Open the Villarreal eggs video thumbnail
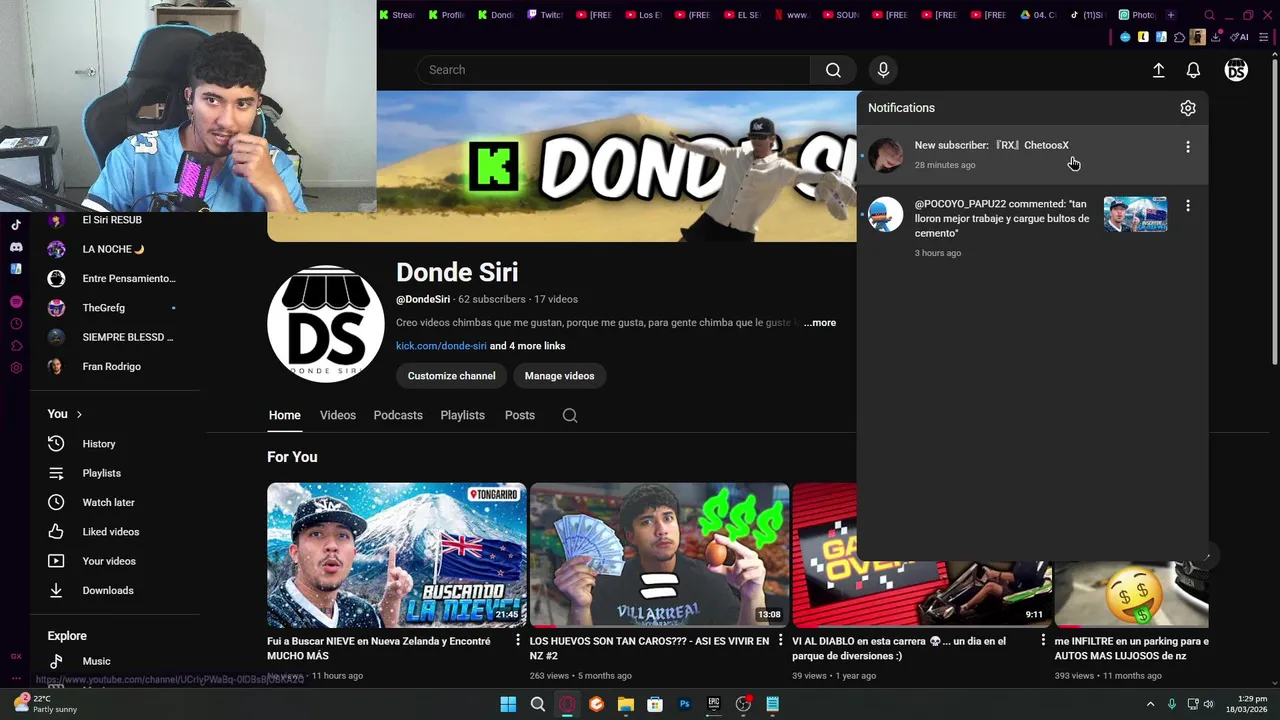This screenshot has width=1280, height=720. [x=659, y=555]
